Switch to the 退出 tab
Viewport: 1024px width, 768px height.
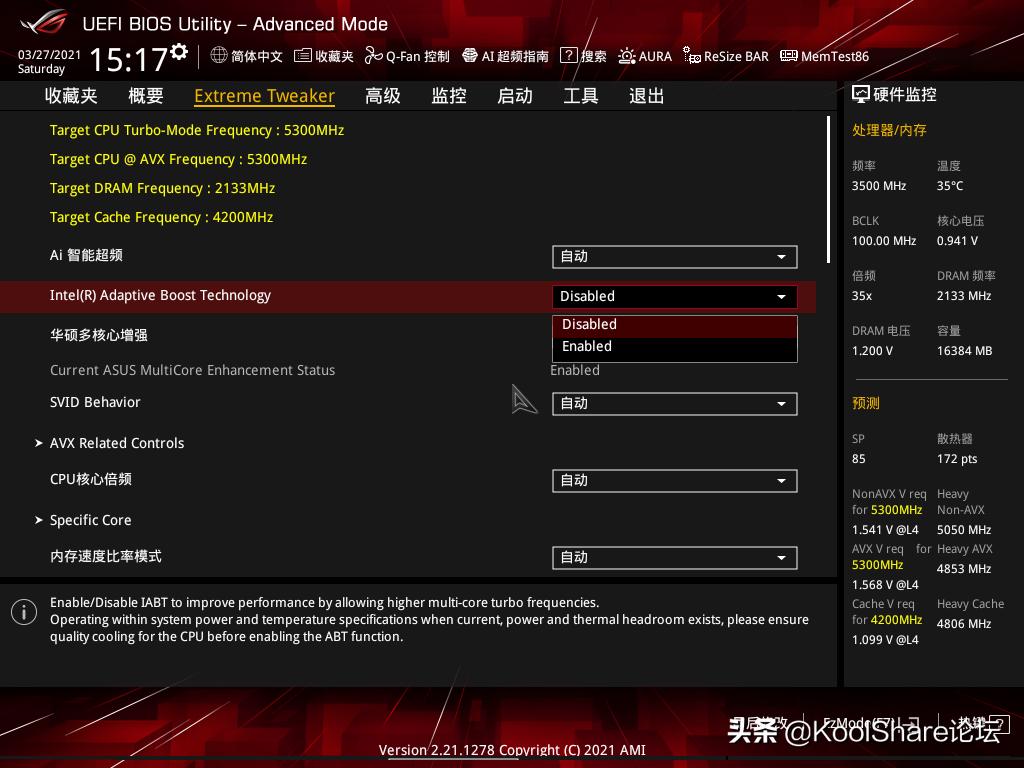[x=647, y=96]
